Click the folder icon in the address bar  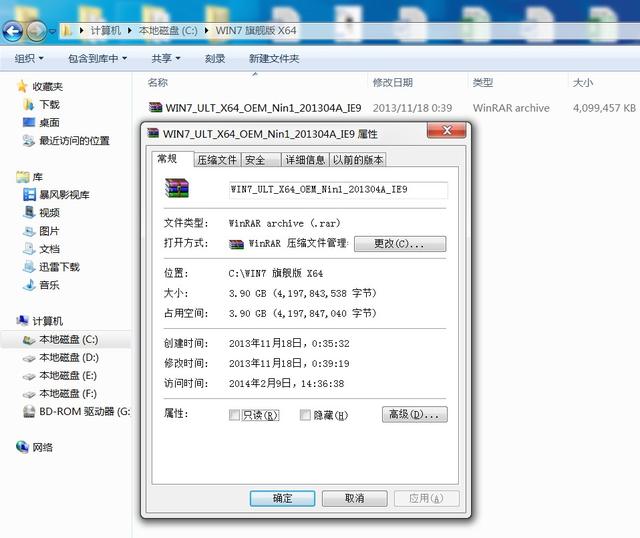click(67, 31)
